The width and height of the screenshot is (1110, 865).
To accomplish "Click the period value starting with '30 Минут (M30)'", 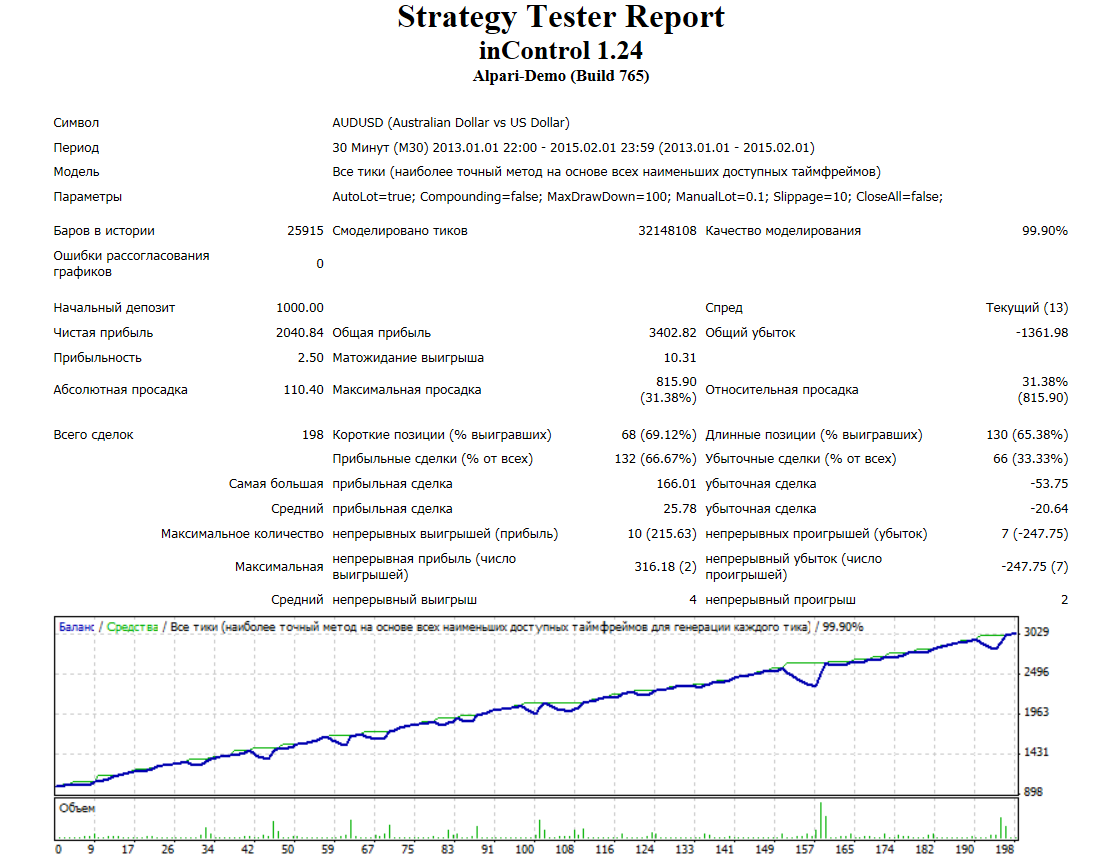I will (573, 148).
